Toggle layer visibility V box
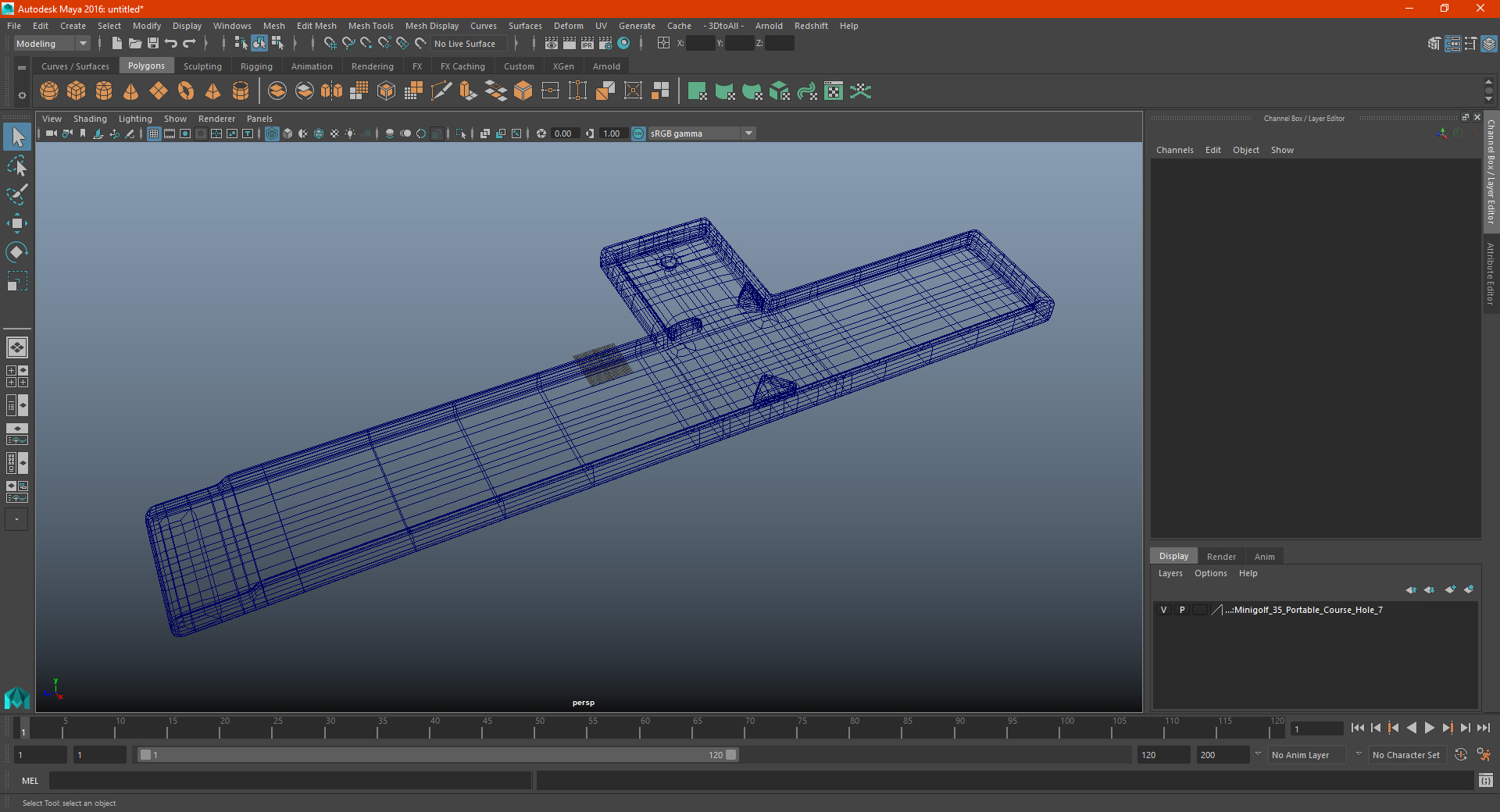Screen dimensions: 1500x812 pyautogui.click(x=1164, y=610)
